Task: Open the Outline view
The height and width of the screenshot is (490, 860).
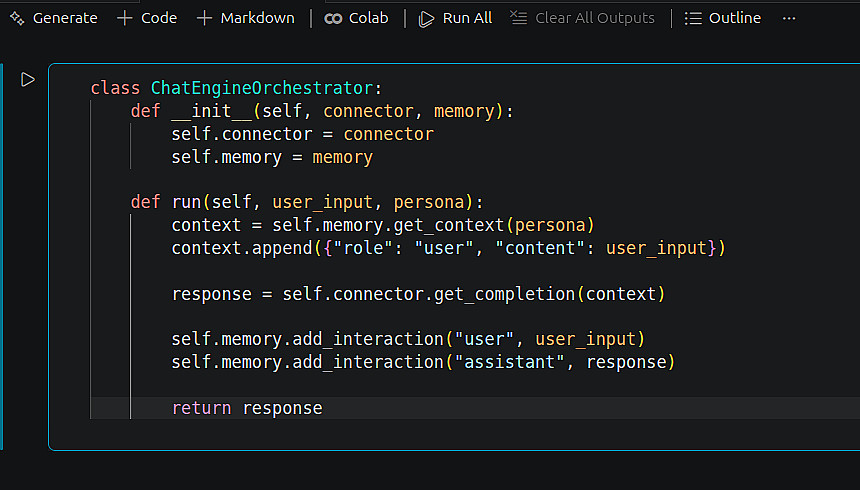Action: tap(723, 18)
